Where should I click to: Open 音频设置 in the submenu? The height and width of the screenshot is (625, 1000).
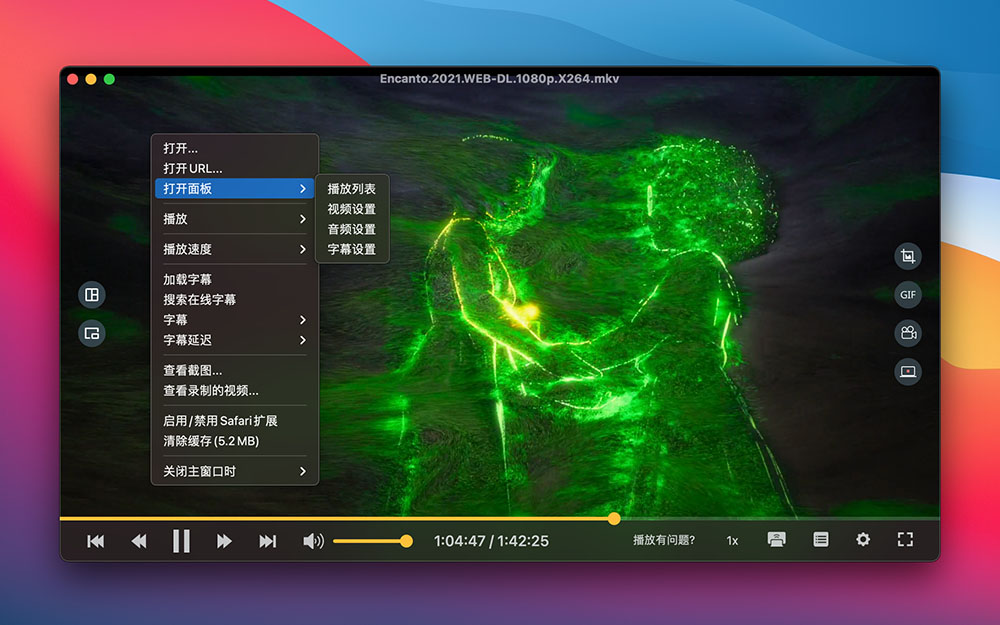352,229
